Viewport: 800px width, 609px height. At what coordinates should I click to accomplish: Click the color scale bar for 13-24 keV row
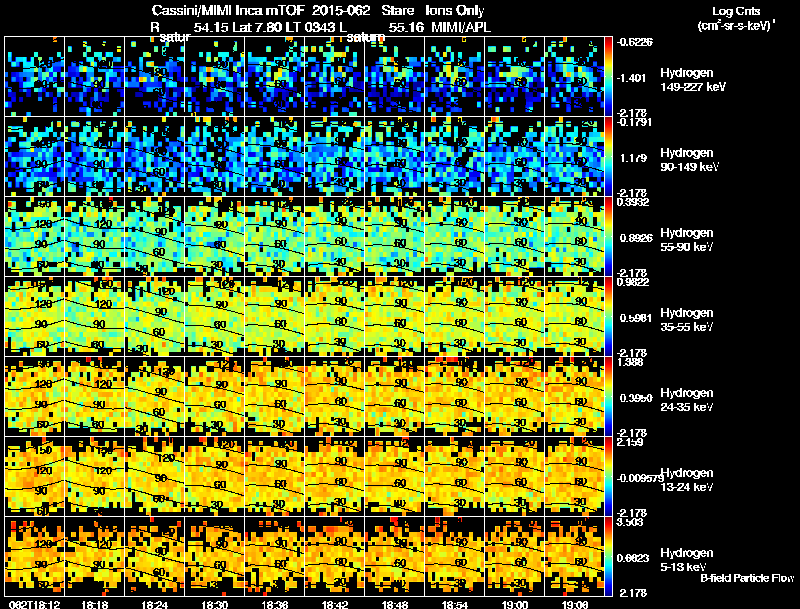[609, 477]
